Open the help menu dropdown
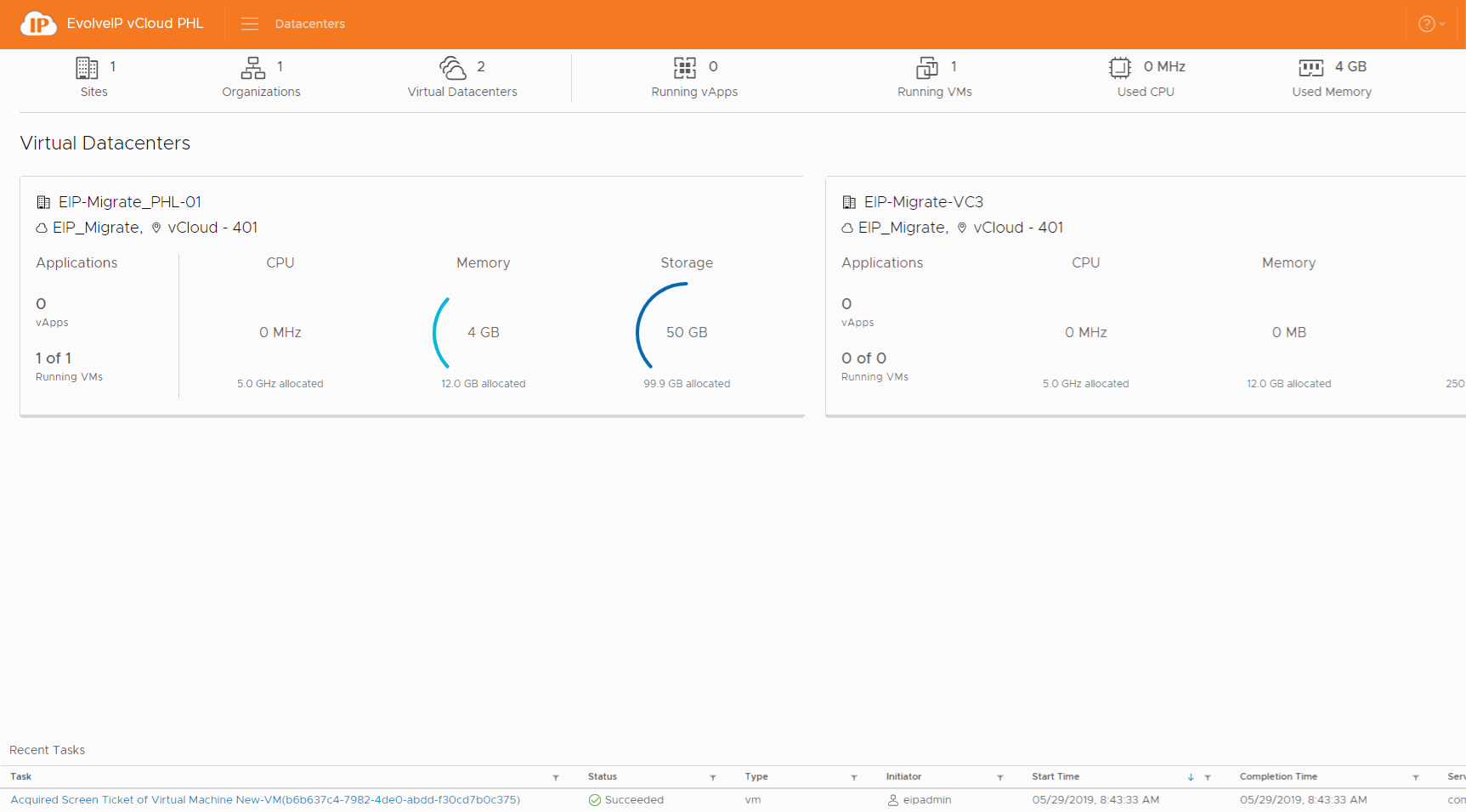This screenshot has width=1466, height=812. click(1430, 24)
